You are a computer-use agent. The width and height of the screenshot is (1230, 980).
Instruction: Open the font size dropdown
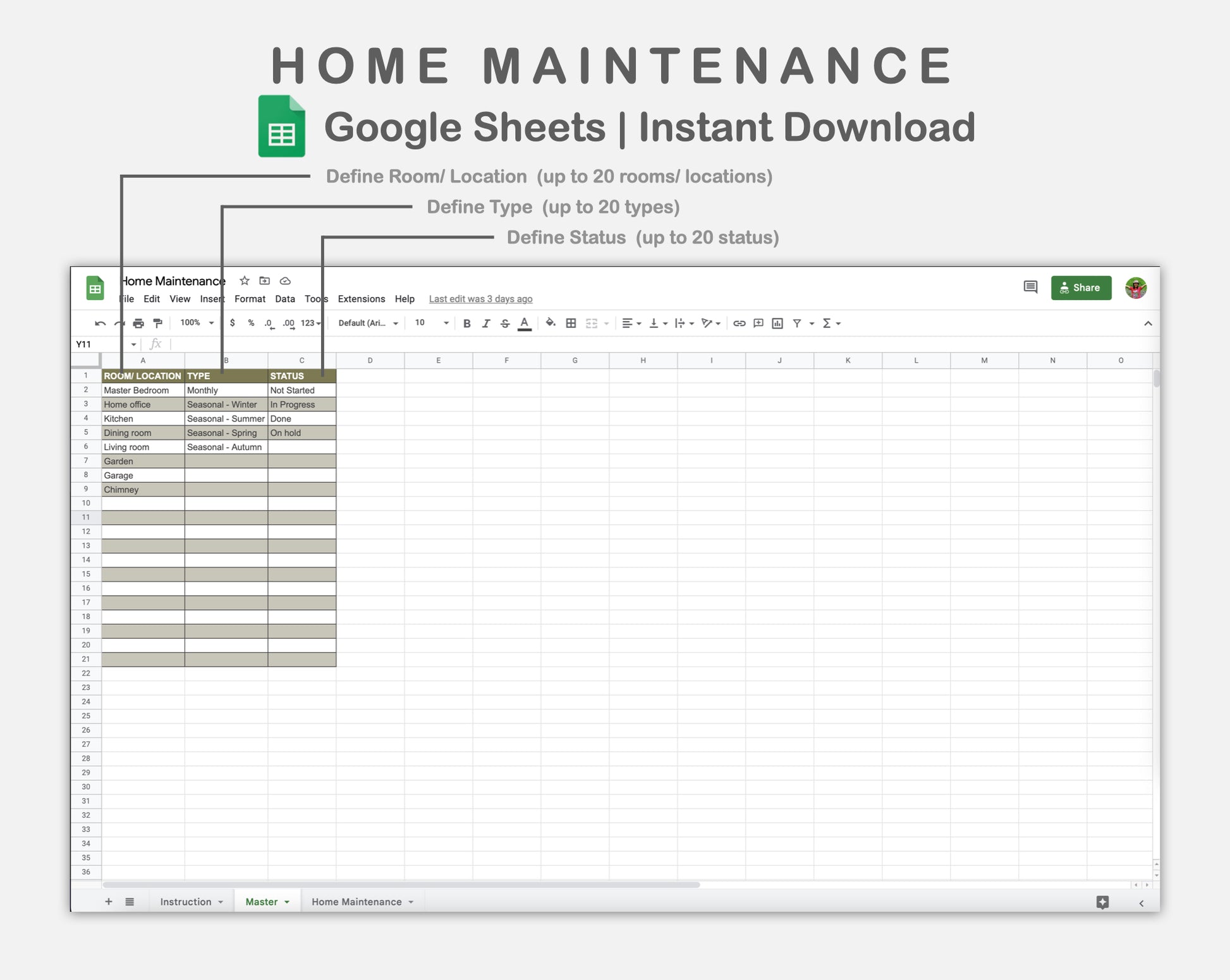click(x=432, y=323)
